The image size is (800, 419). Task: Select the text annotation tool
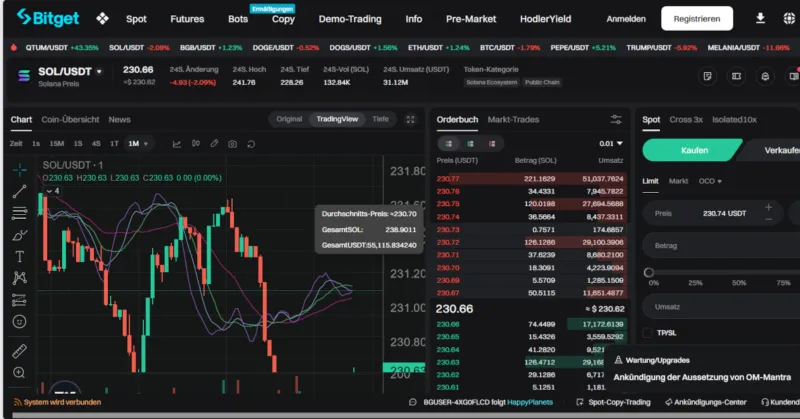(19, 257)
